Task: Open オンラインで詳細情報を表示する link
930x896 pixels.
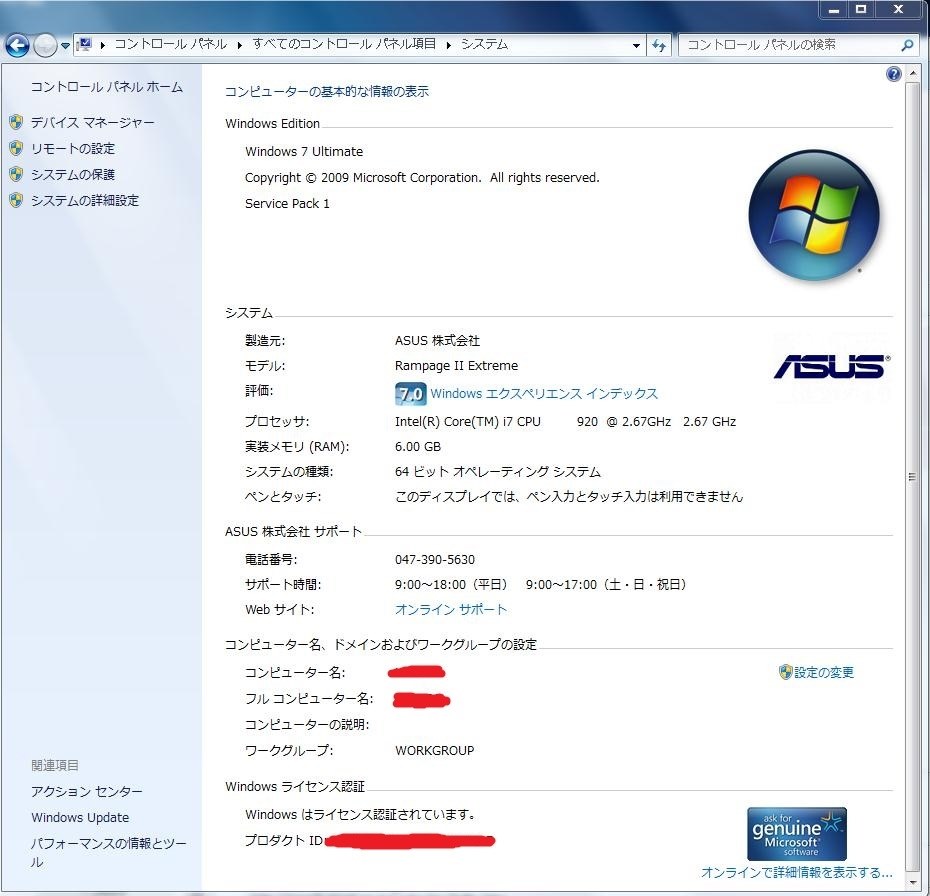Action: click(x=797, y=873)
